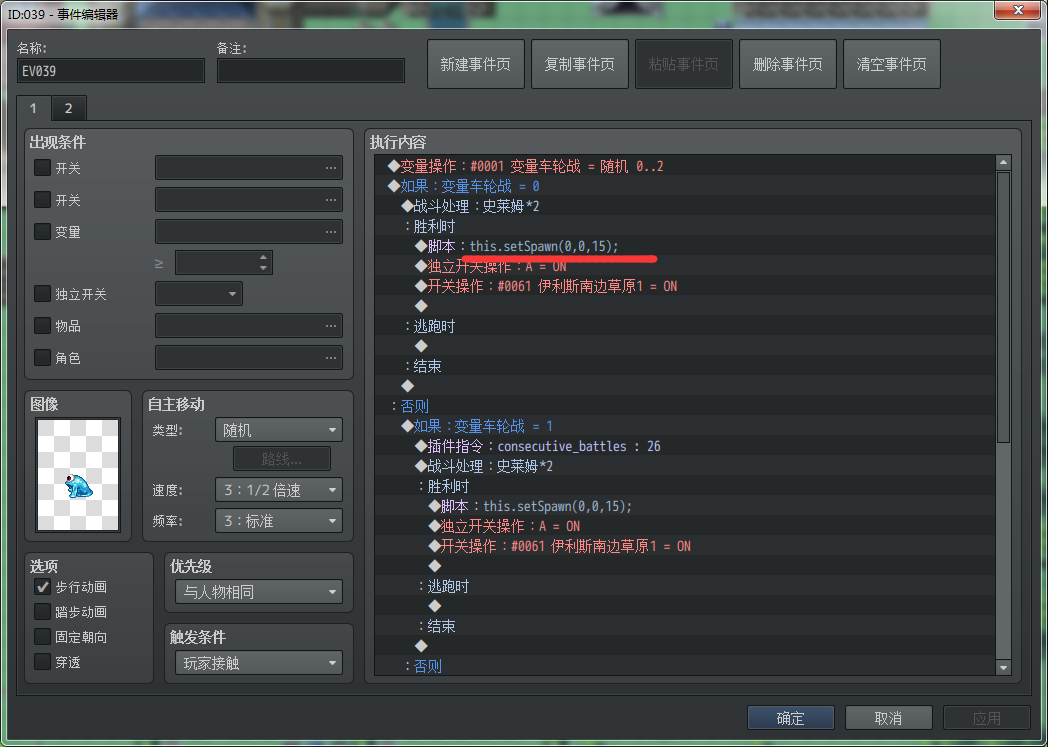Select second 开关操作 #0061 伊利斯南边草原1 line
This screenshot has height=747, width=1048.
(x=684, y=546)
